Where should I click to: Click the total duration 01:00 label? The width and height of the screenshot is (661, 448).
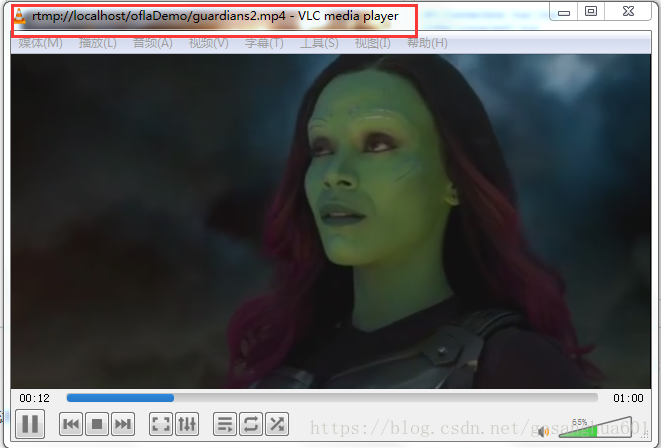point(628,398)
